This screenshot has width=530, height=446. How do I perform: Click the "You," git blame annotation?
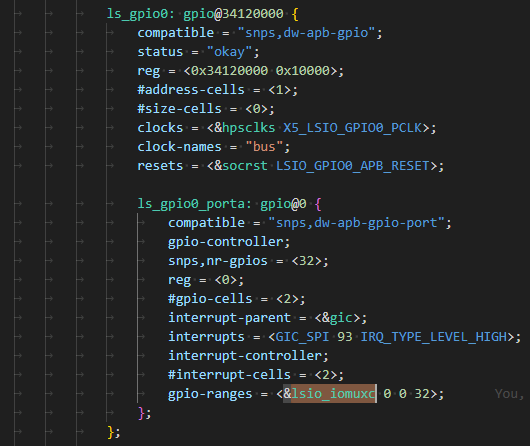tap(509, 394)
